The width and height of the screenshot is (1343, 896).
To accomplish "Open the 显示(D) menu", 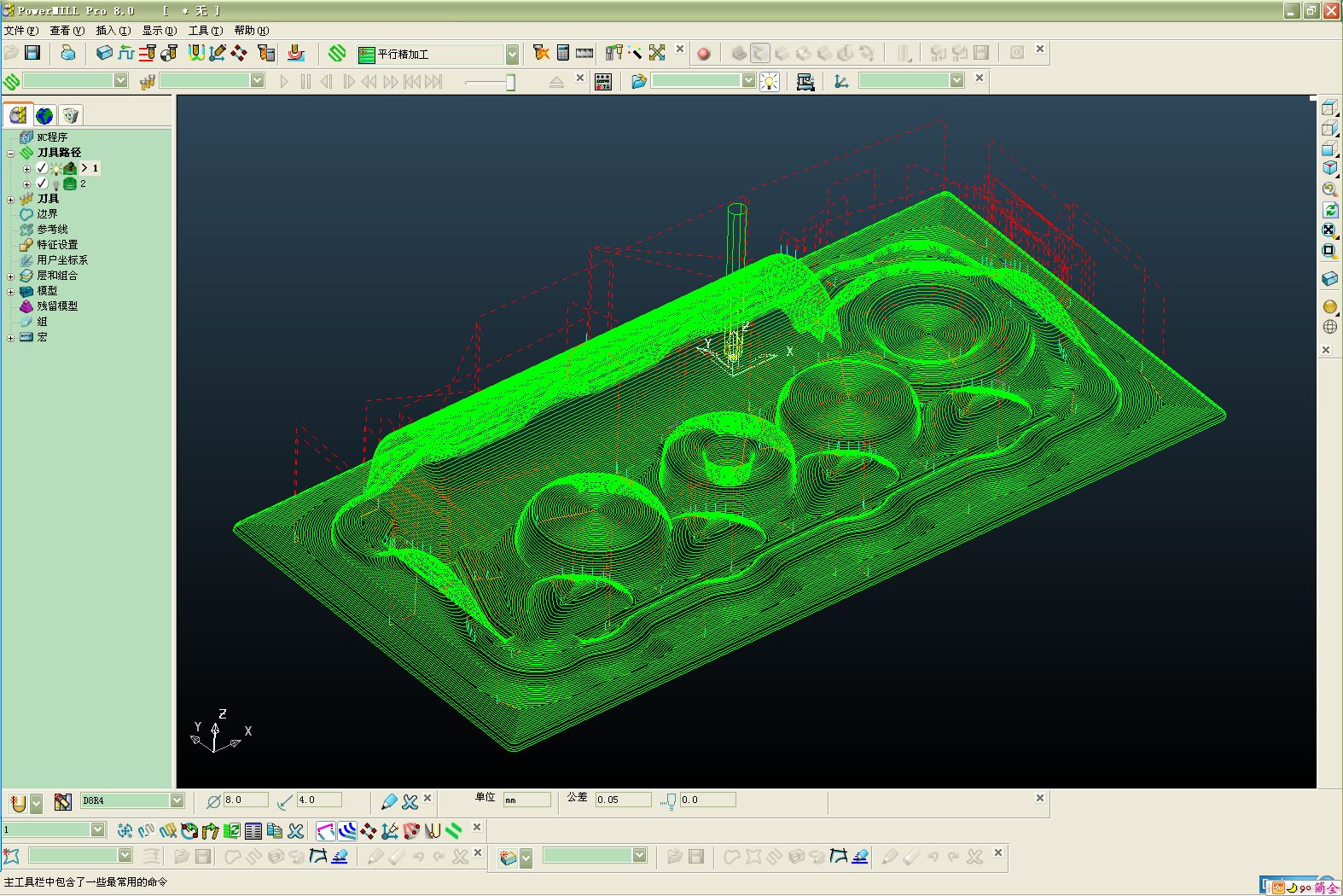I will [x=159, y=30].
